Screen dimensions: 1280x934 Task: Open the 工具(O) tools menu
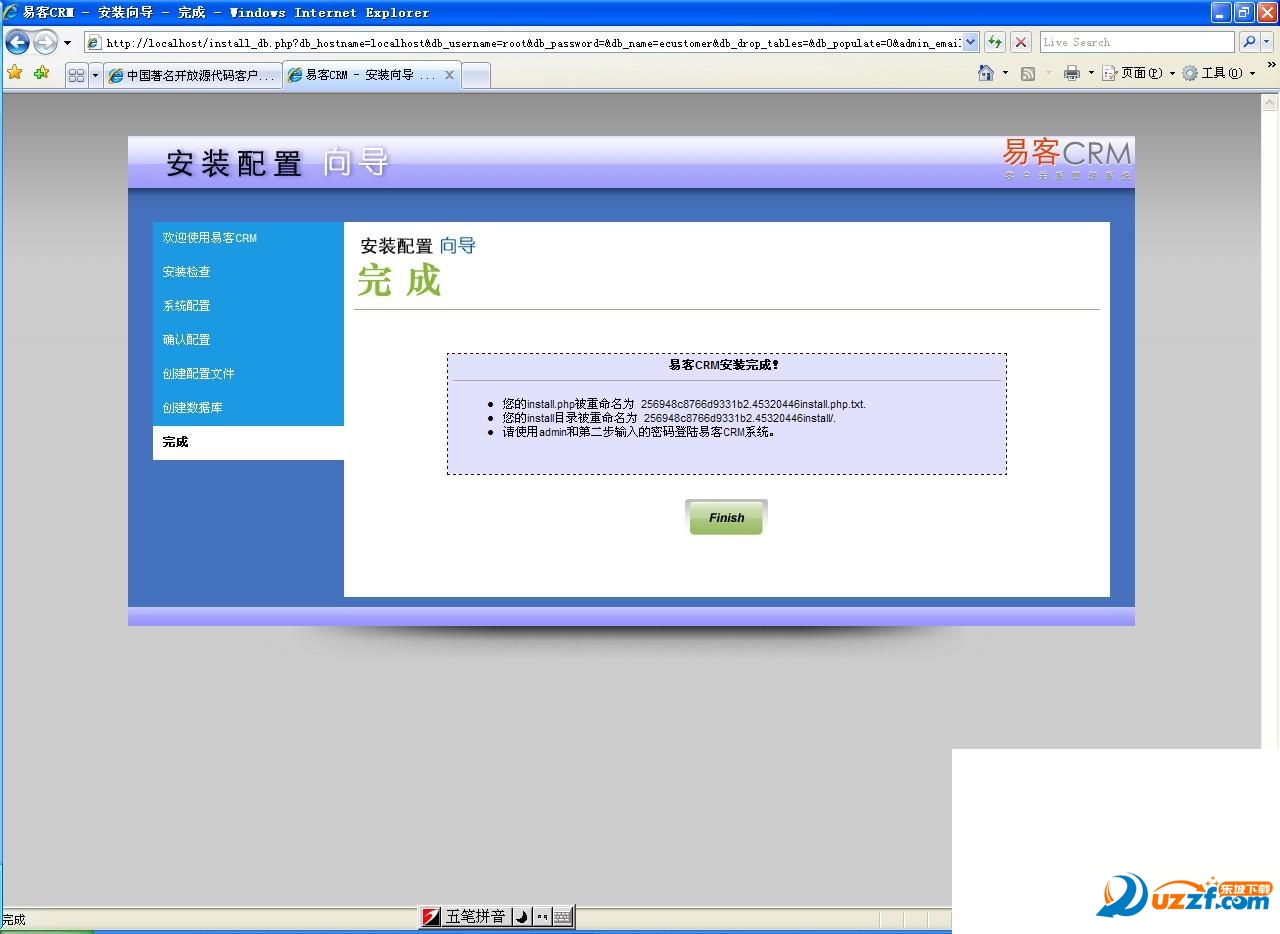[x=1219, y=73]
